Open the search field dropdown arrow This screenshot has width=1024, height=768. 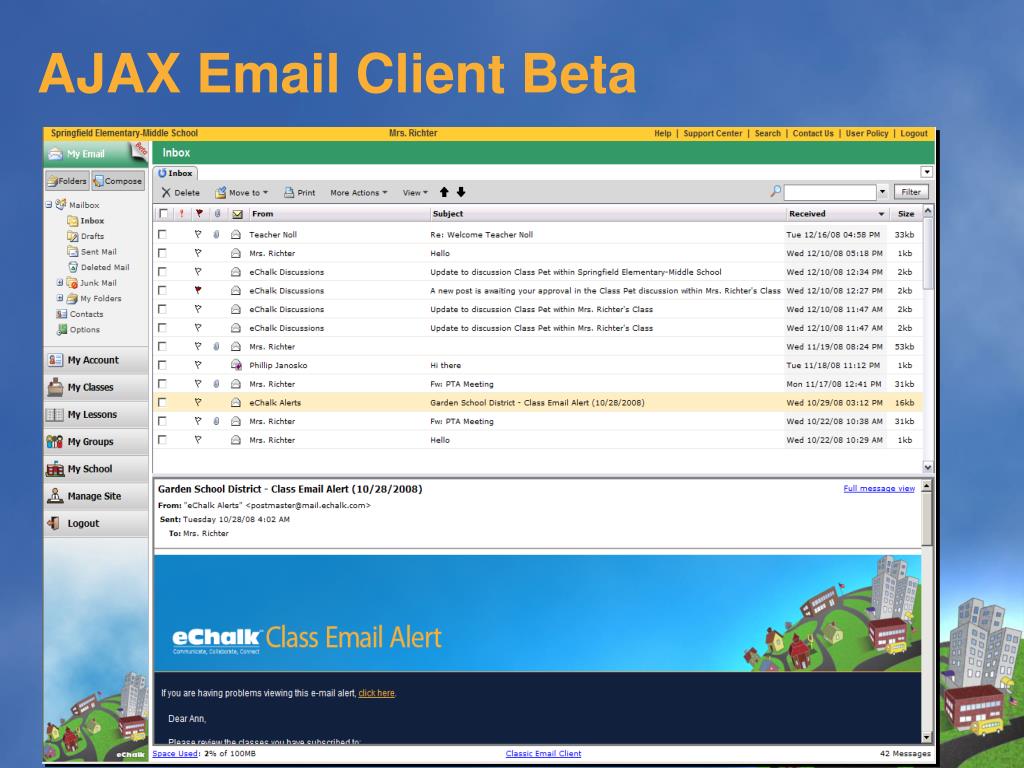pos(882,192)
